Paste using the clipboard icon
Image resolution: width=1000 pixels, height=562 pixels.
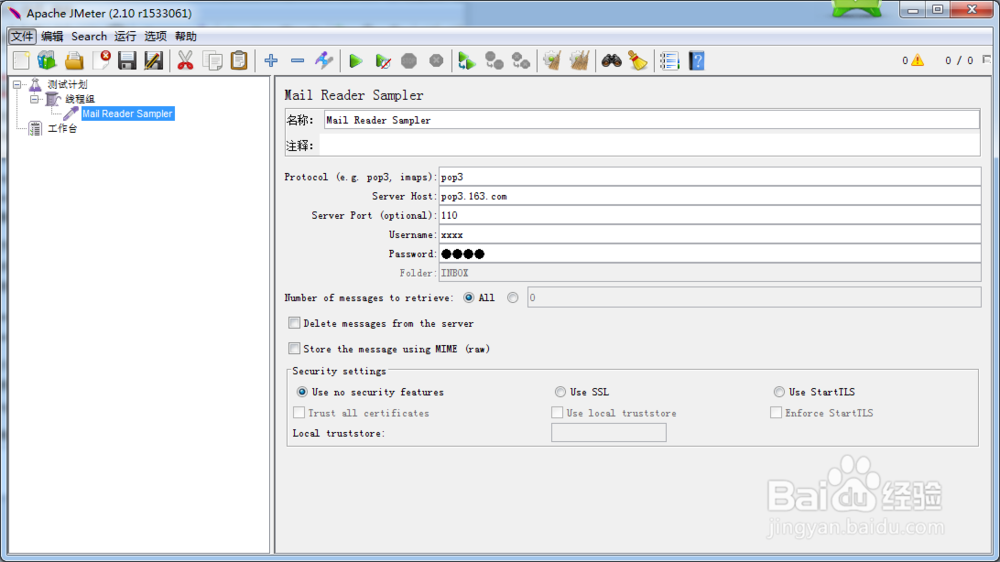point(239,61)
